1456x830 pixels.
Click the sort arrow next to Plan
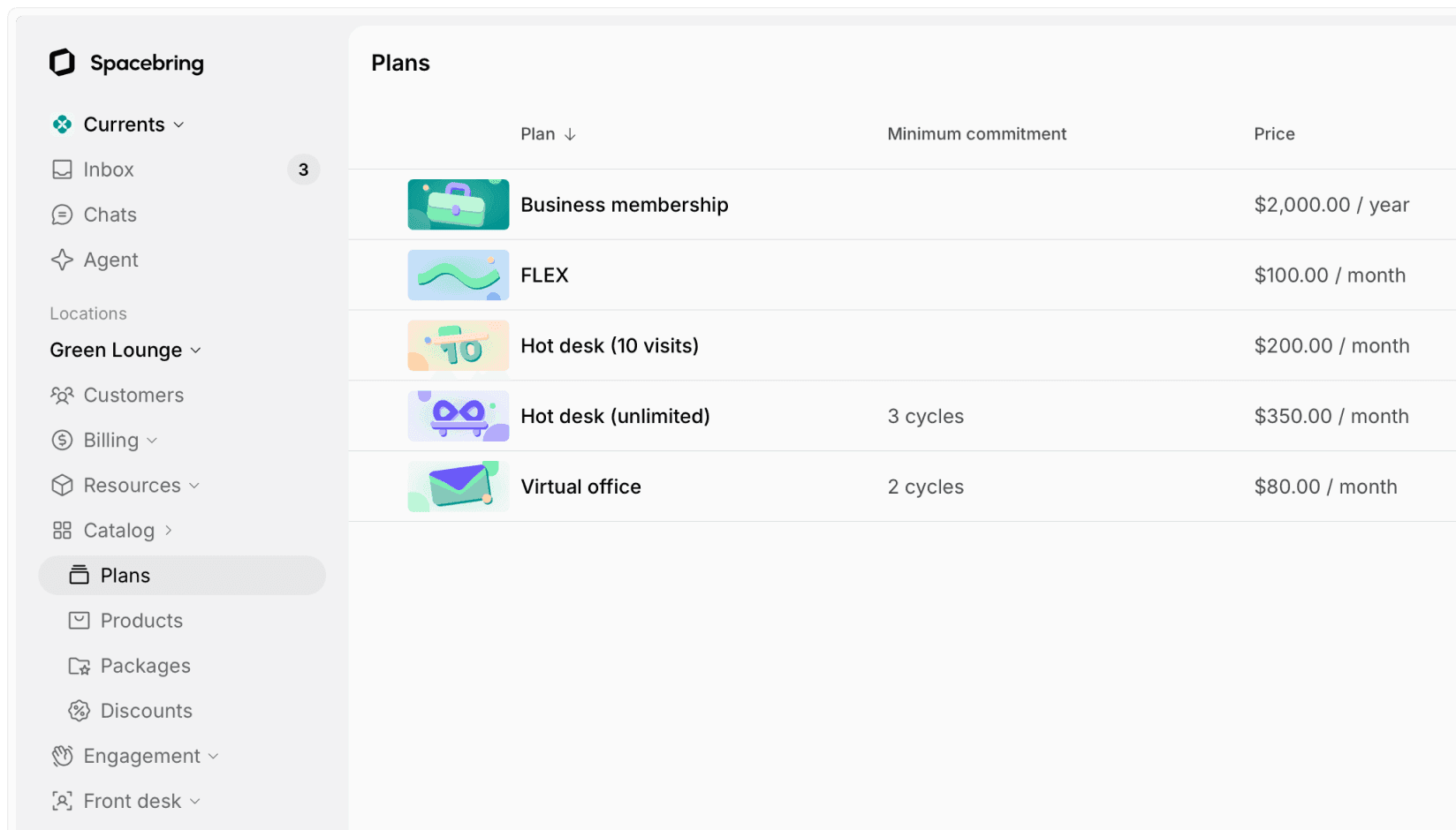[570, 134]
